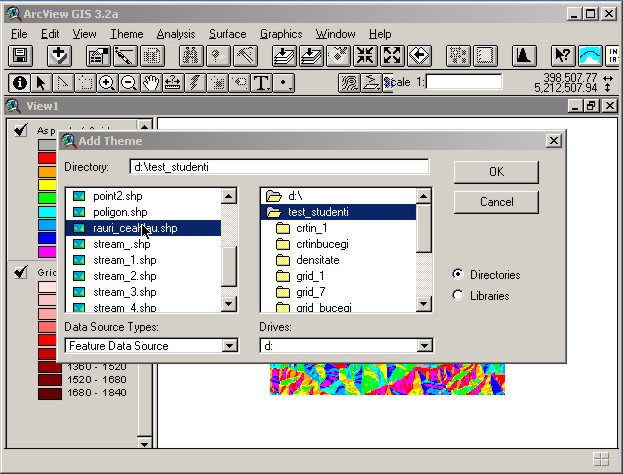This screenshot has width=623, height=474.
Task: Select the Measure ruler tool
Action: click(172, 83)
